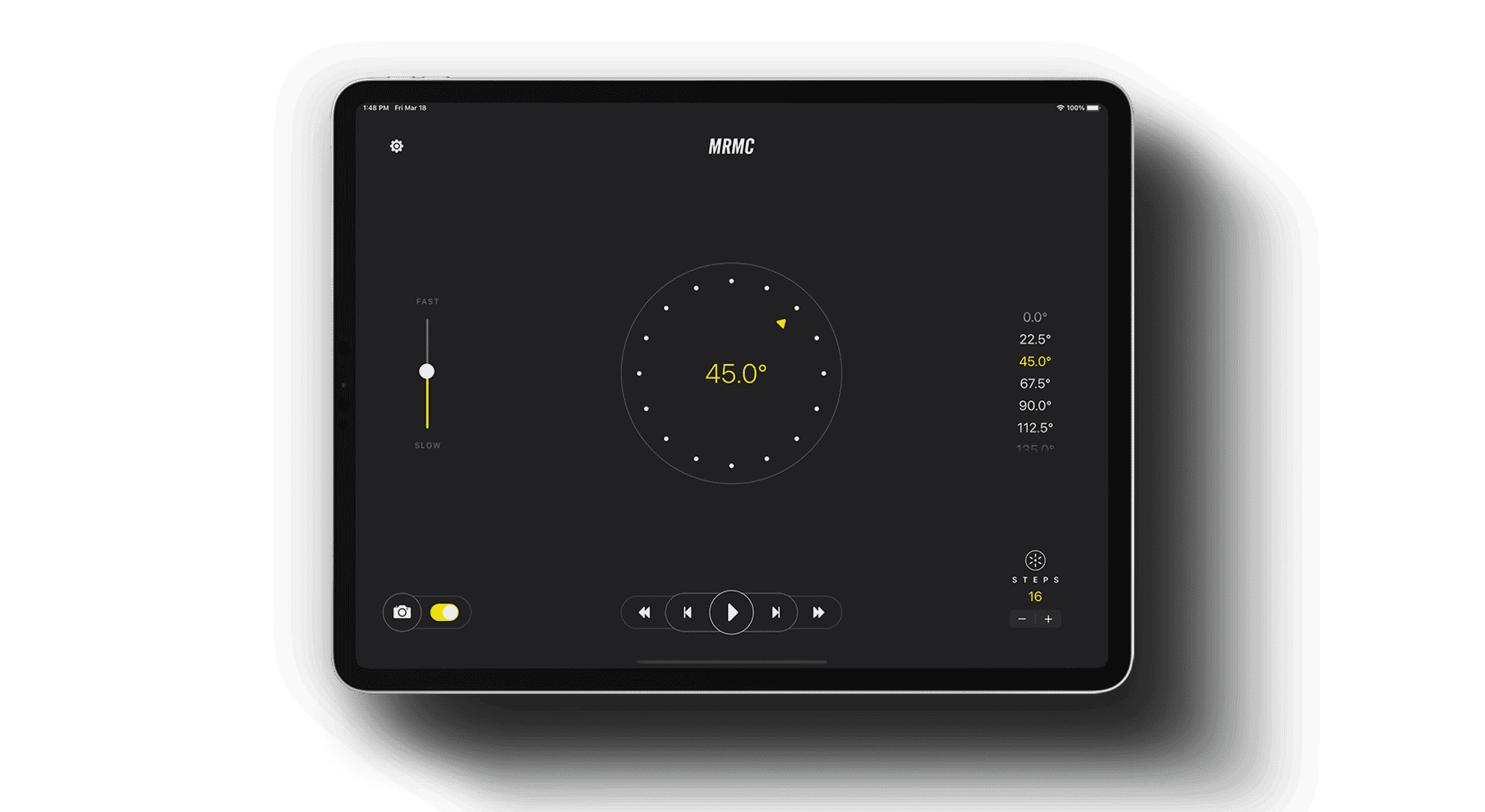The width and height of the screenshot is (1485, 812).
Task: Select the 22.5° angle entry
Action: (1035, 339)
